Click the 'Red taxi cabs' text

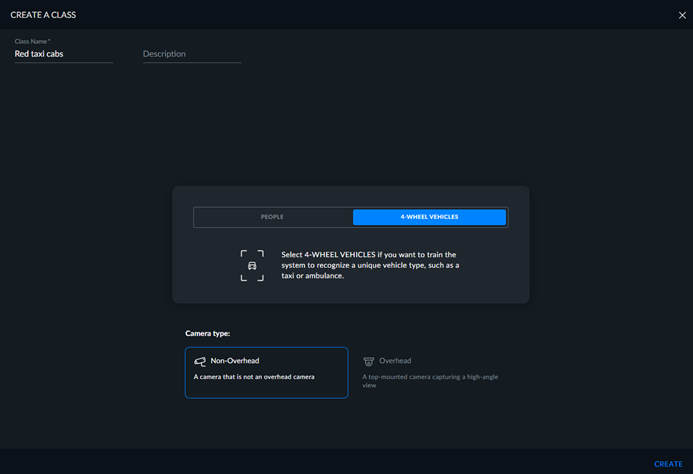click(39, 54)
